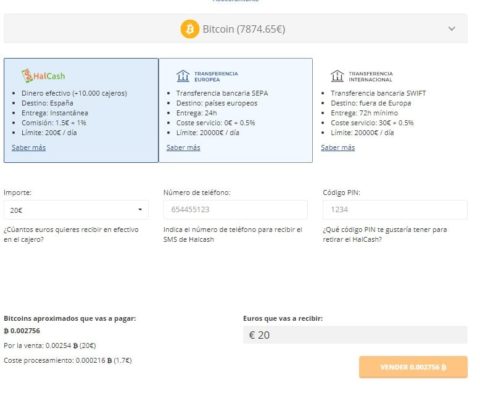Select the Transferencia Europea method card
480x393 pixels.
236,110
